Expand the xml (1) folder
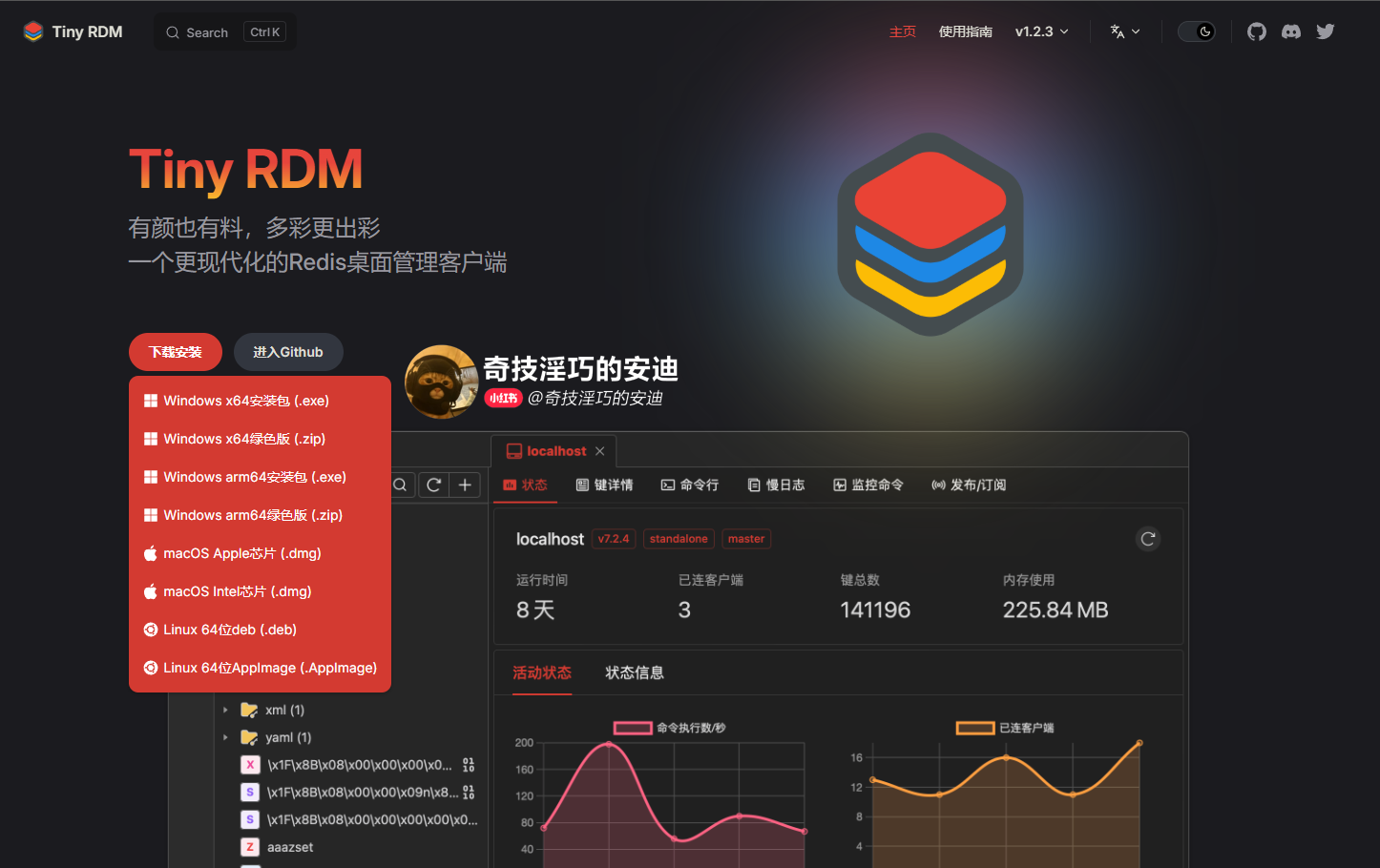Image resolution: width=1380 pixels, height=868 pixels. (225, 710)
